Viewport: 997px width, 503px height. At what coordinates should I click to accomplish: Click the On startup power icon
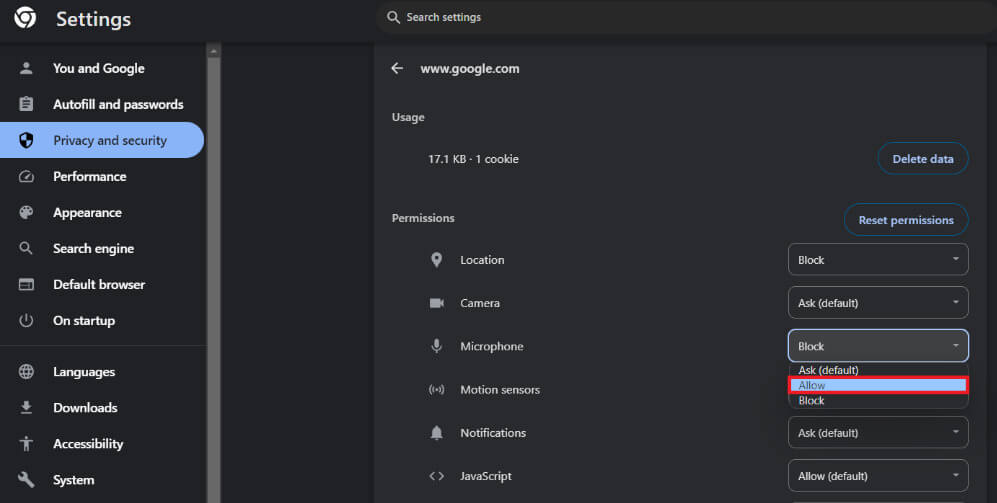pos(26,320)
